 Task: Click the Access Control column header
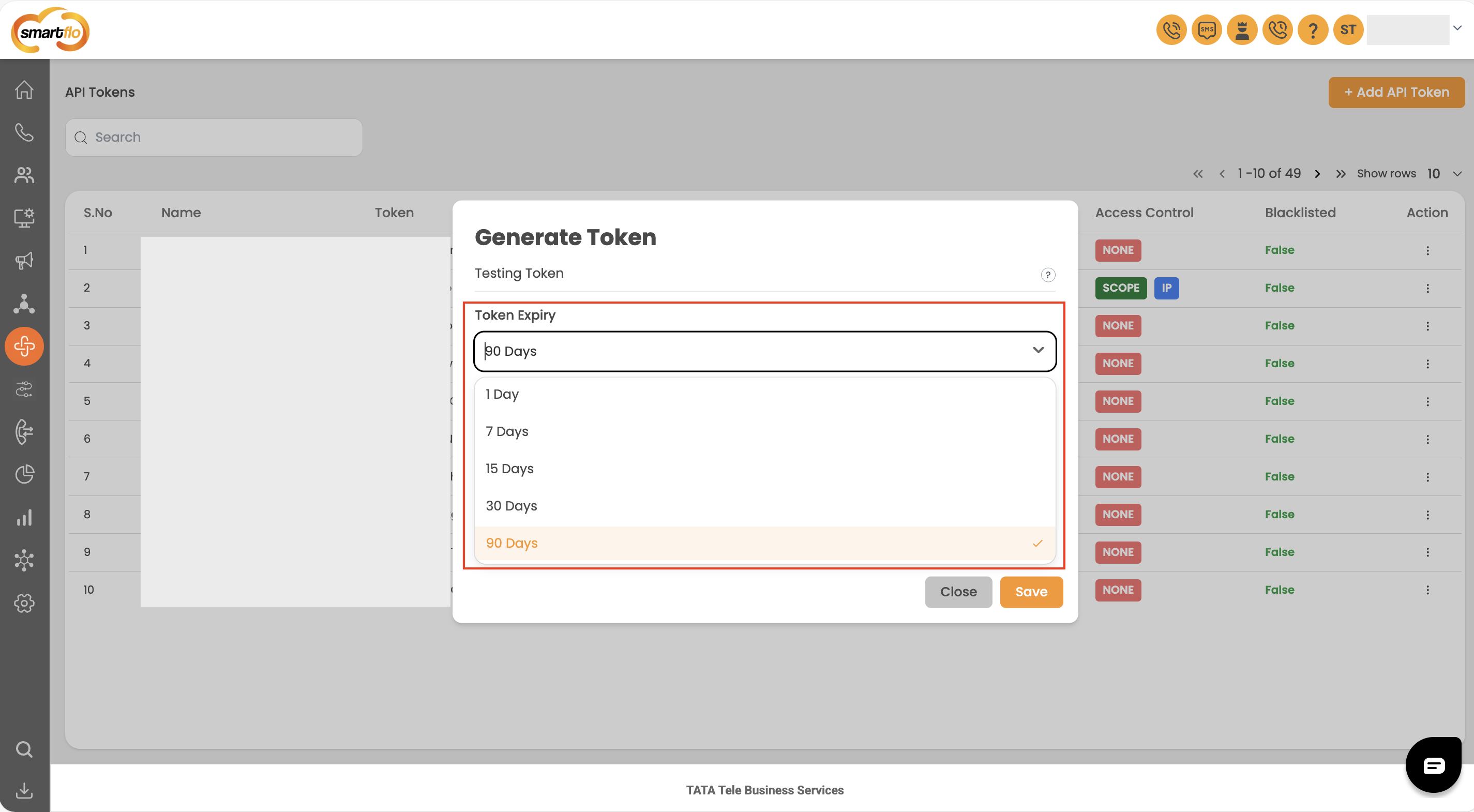pyautogui.click(x=1144, y=213)
